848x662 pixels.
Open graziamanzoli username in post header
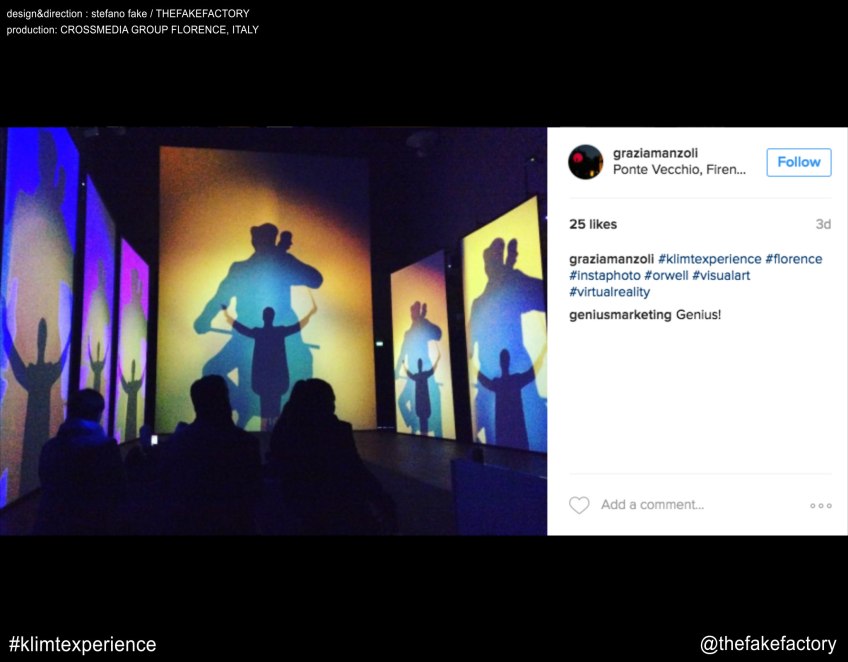tap(655, 153)
